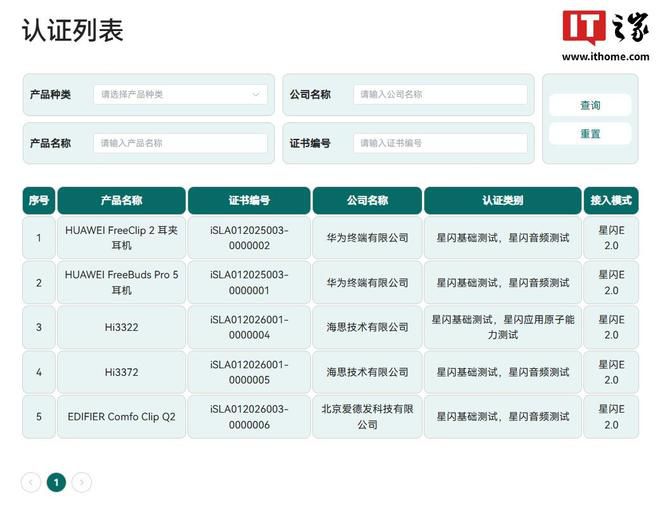Click 北京爱德发科技有限公司 company cell
Image resolution: width=660 pixels, height=509 pixels.
coord(367,417)
